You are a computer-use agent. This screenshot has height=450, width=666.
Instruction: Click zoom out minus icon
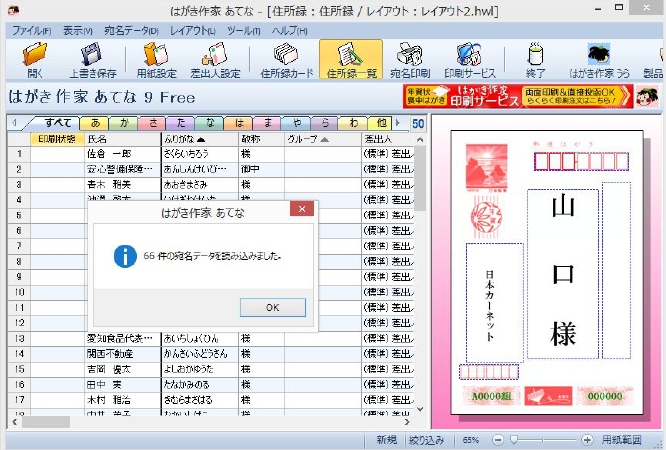(498, 440)
